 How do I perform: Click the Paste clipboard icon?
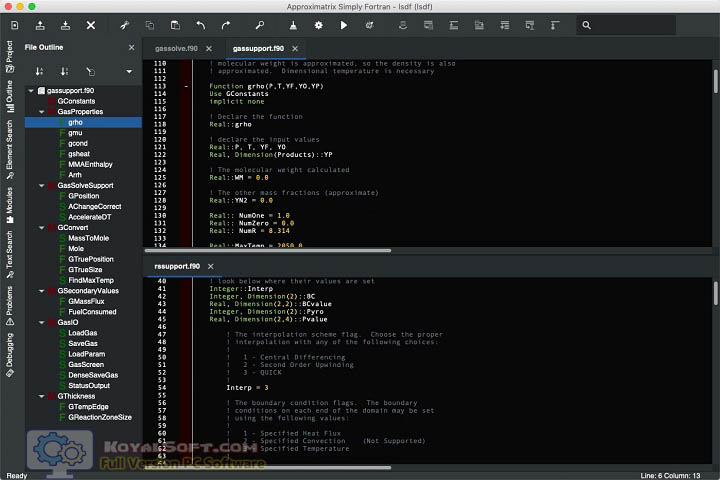coord(175,25)
